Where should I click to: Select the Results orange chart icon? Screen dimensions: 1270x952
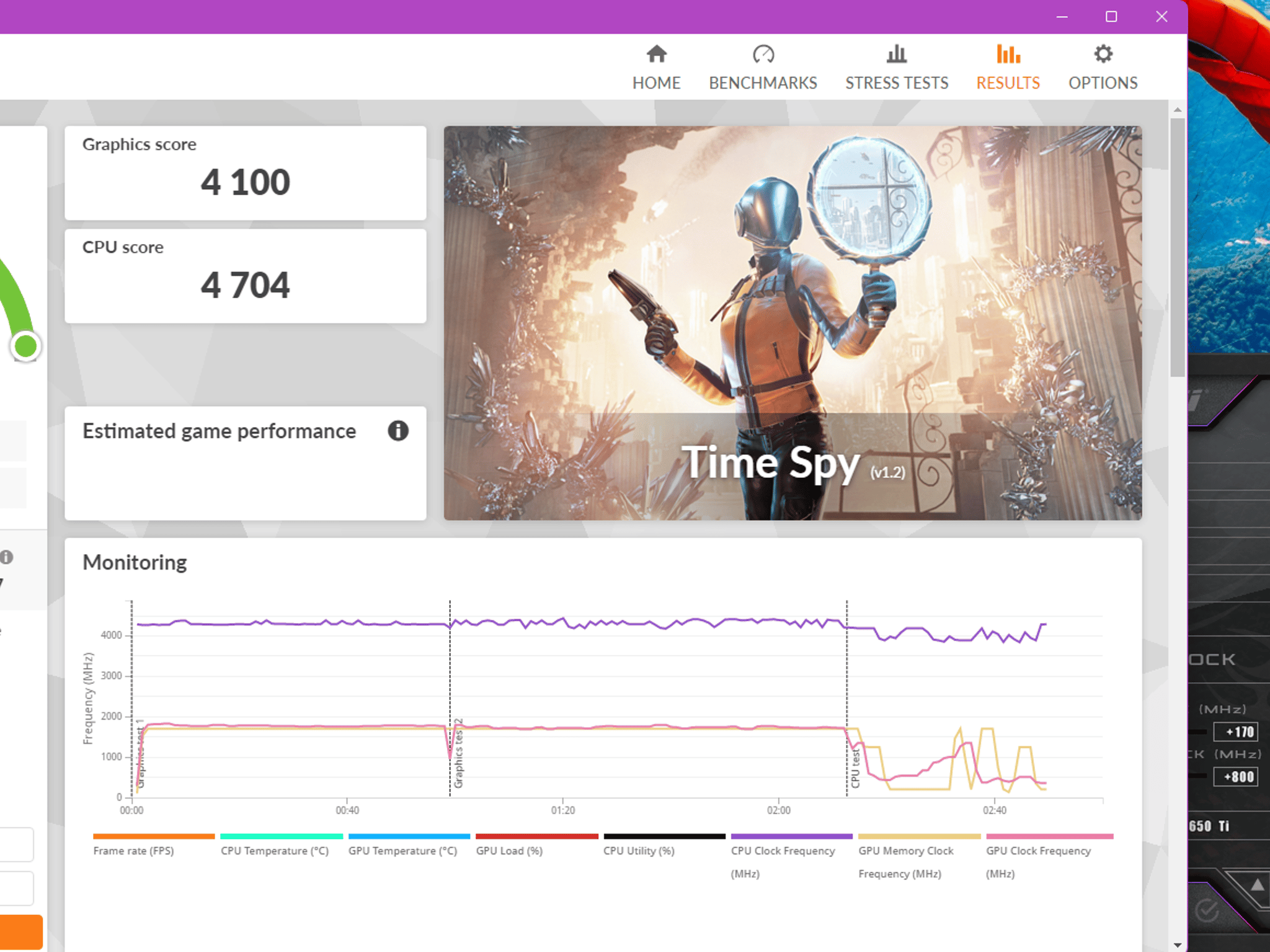1008,55
